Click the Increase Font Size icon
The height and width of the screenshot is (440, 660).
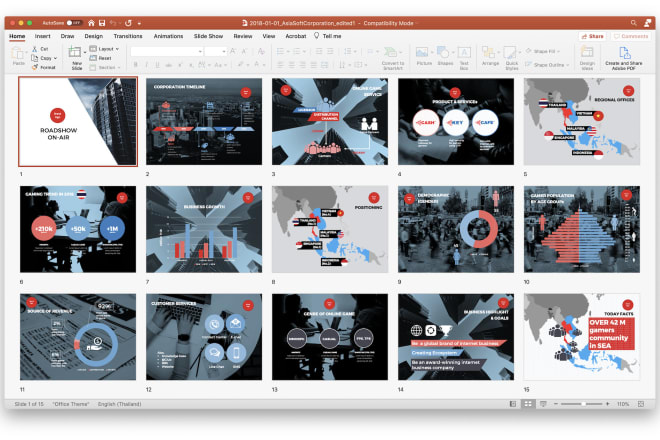coord(233,51)
